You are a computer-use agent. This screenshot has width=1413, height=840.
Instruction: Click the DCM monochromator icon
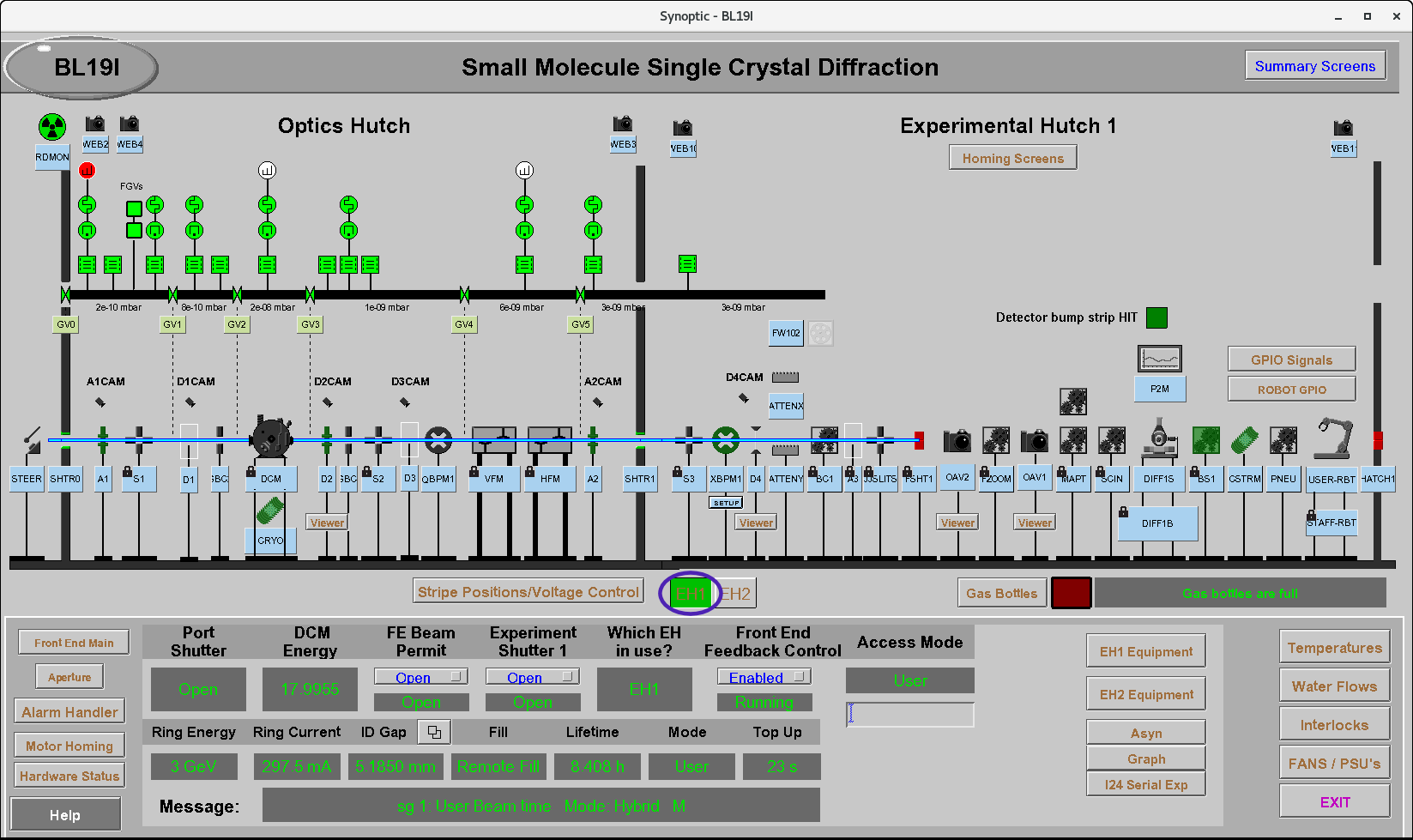273,440
